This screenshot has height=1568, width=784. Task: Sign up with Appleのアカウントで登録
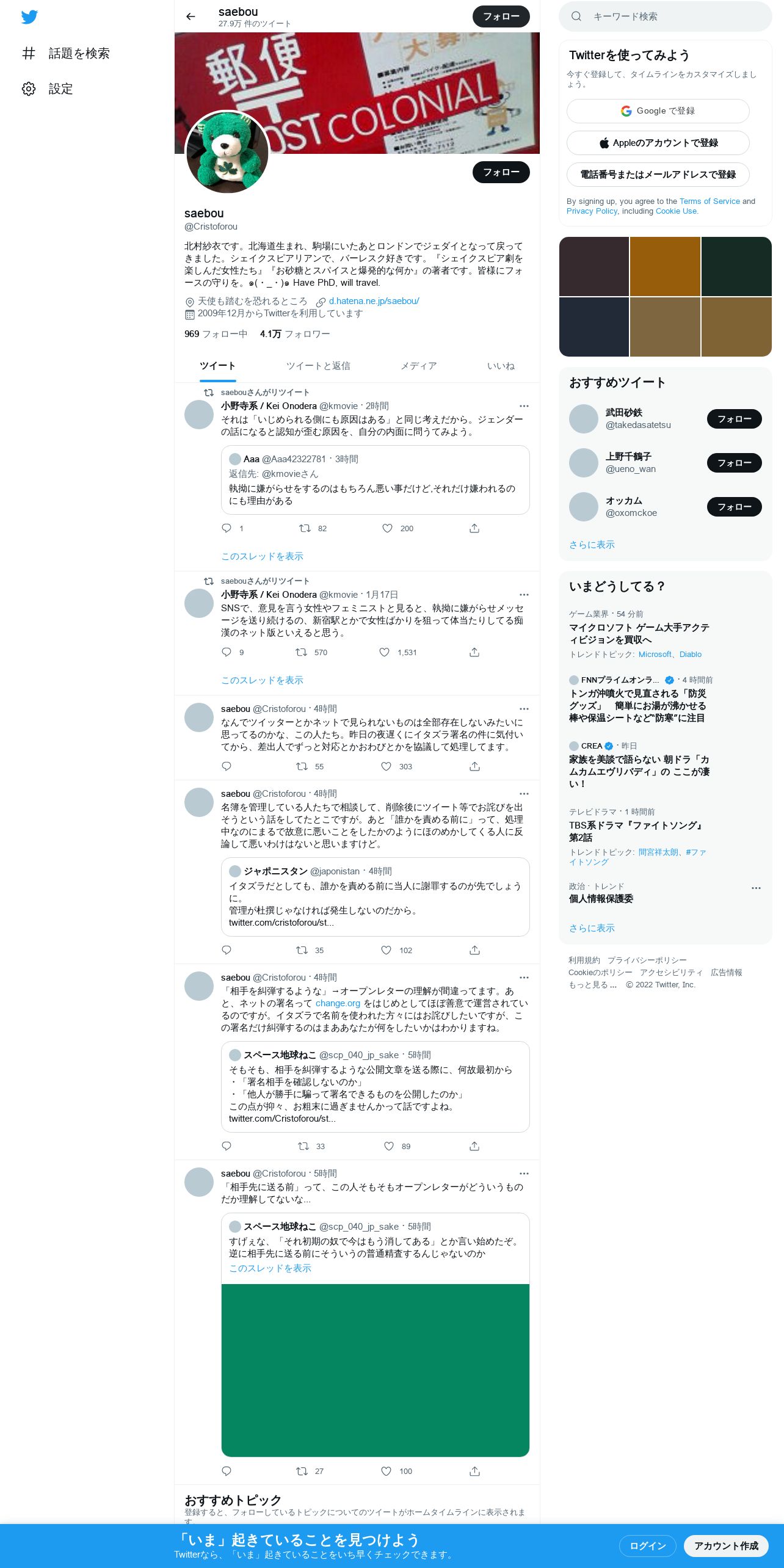(x=658, y=143)
